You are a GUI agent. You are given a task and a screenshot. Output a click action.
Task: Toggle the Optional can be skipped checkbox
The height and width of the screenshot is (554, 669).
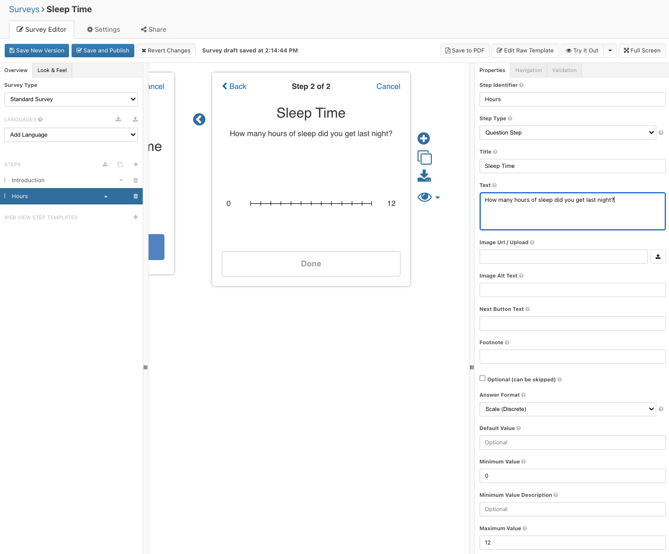pyautogui.click(x=483, y=379)
